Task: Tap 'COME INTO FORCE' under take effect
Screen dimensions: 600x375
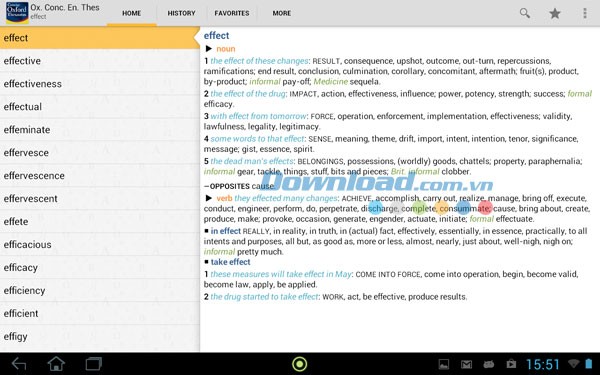Action: 388,274
